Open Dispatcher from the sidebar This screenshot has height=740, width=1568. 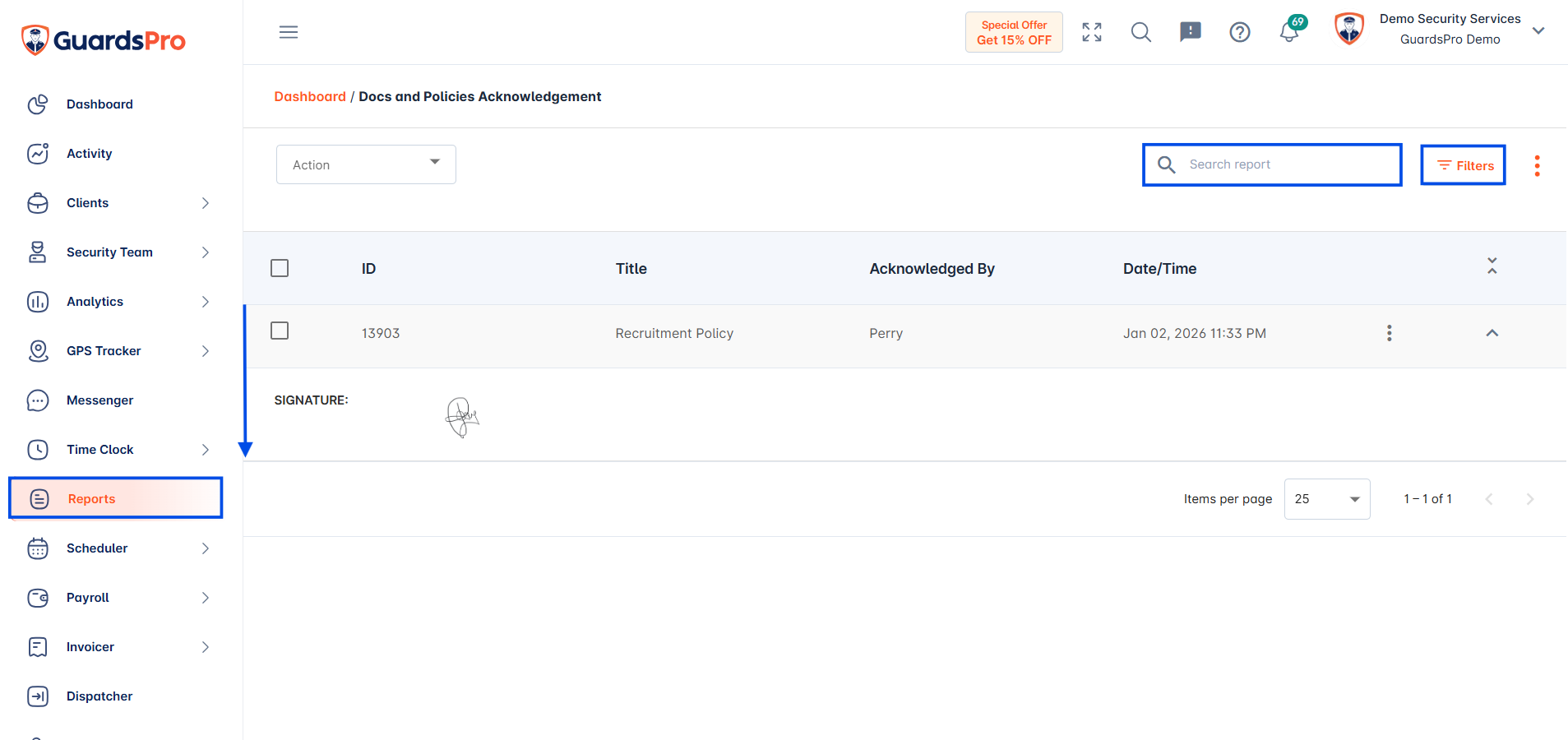[99, 696]
